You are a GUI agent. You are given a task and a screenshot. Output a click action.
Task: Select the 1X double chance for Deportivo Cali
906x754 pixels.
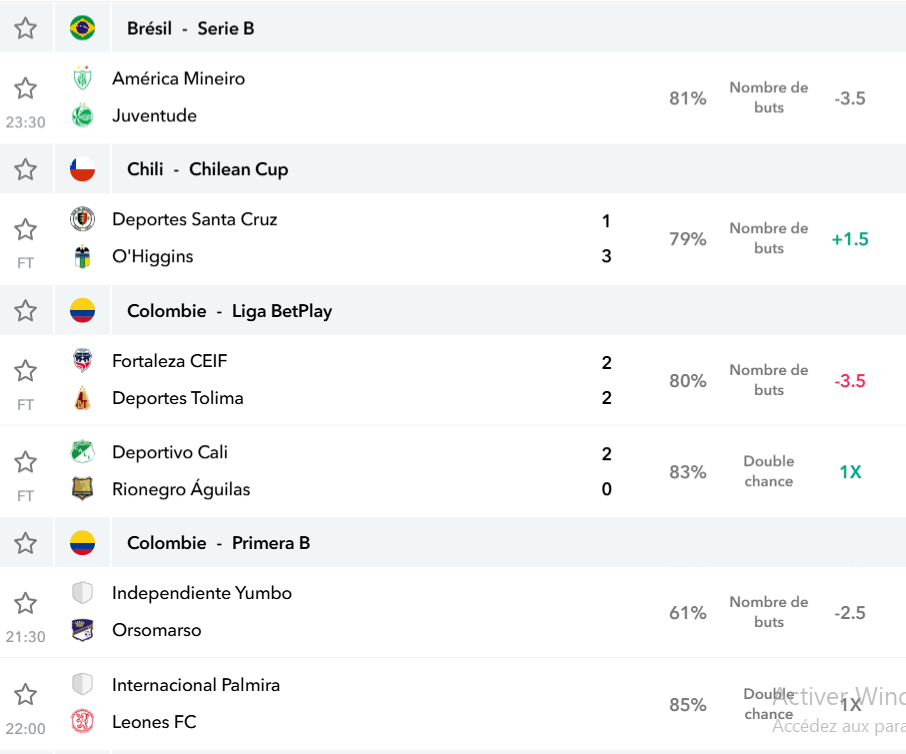coord(850,472)
